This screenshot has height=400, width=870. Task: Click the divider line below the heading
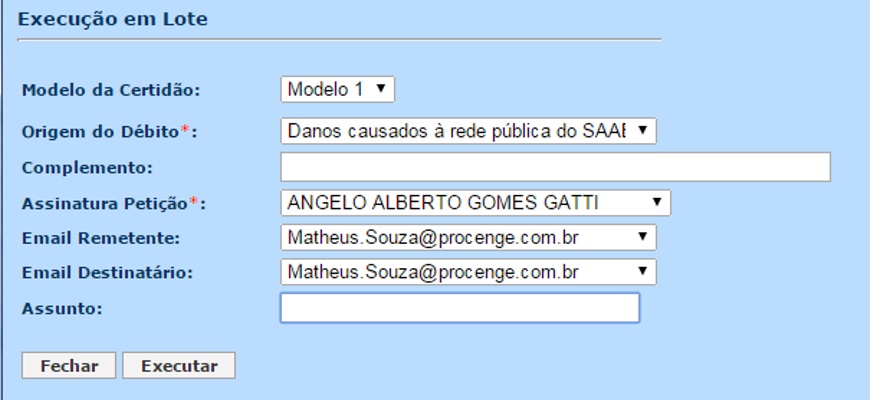coord(340,40)
